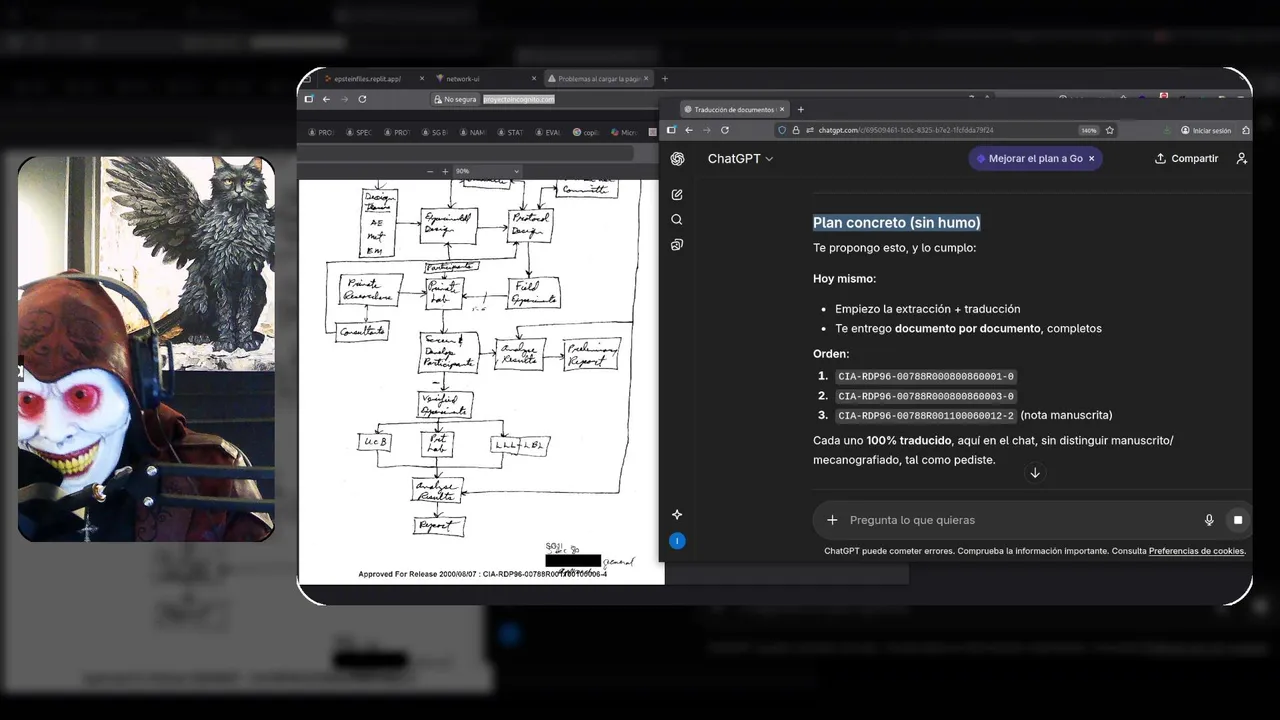Image resolution: width=1280 pixels, height=720 pixels.
Task: Switch to the network-ui tab
Action: coord(485,78)
